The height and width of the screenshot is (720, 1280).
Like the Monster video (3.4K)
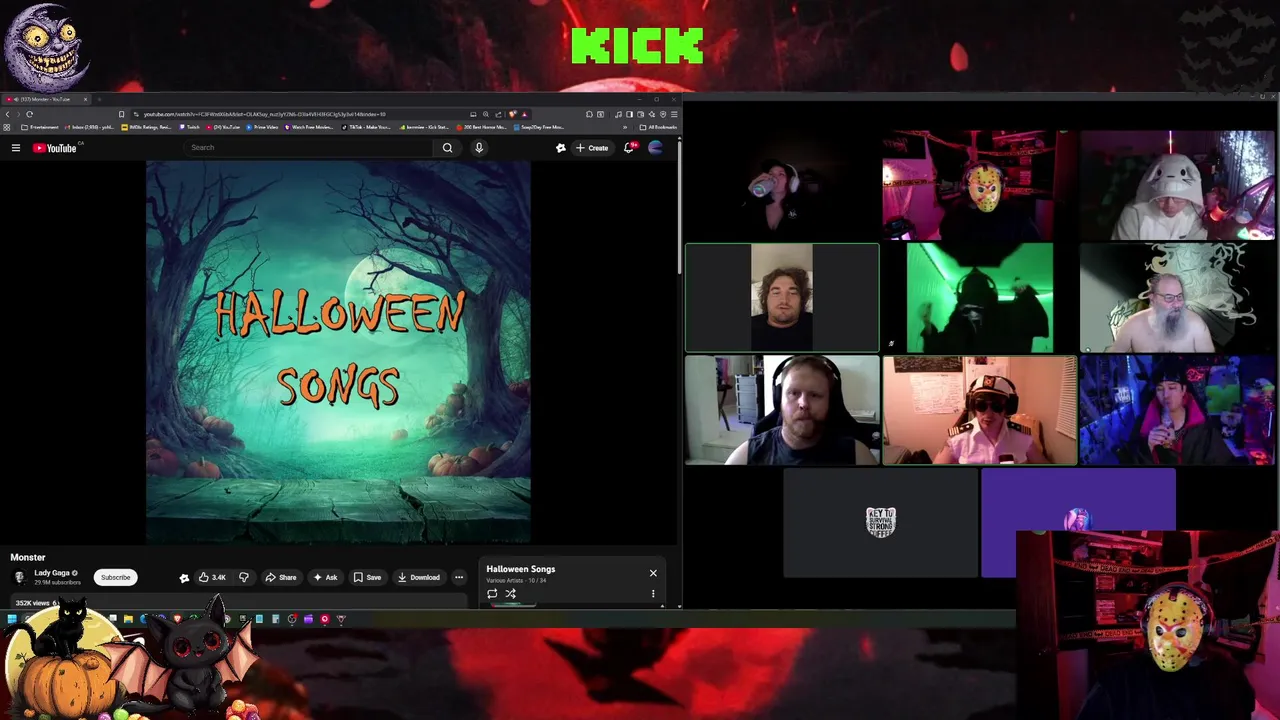(x=212, y=577)
